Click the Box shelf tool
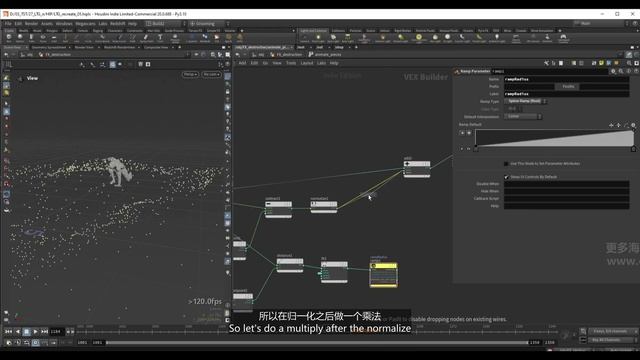640x360 pixels. coord(9,38)
